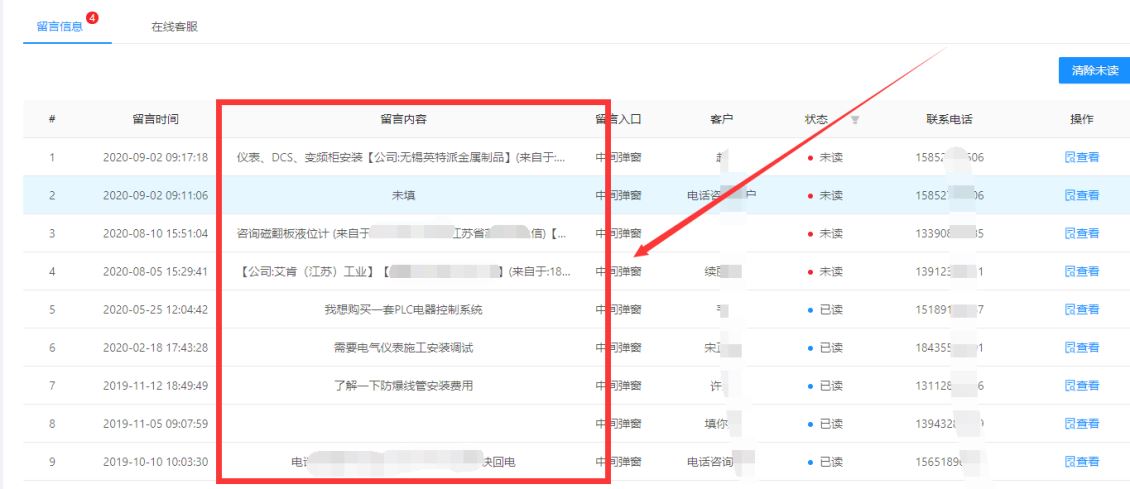This screenshot has height=489, width=1130.
Task: Click 查看 icon for row 1 message
Action: 1082,157
